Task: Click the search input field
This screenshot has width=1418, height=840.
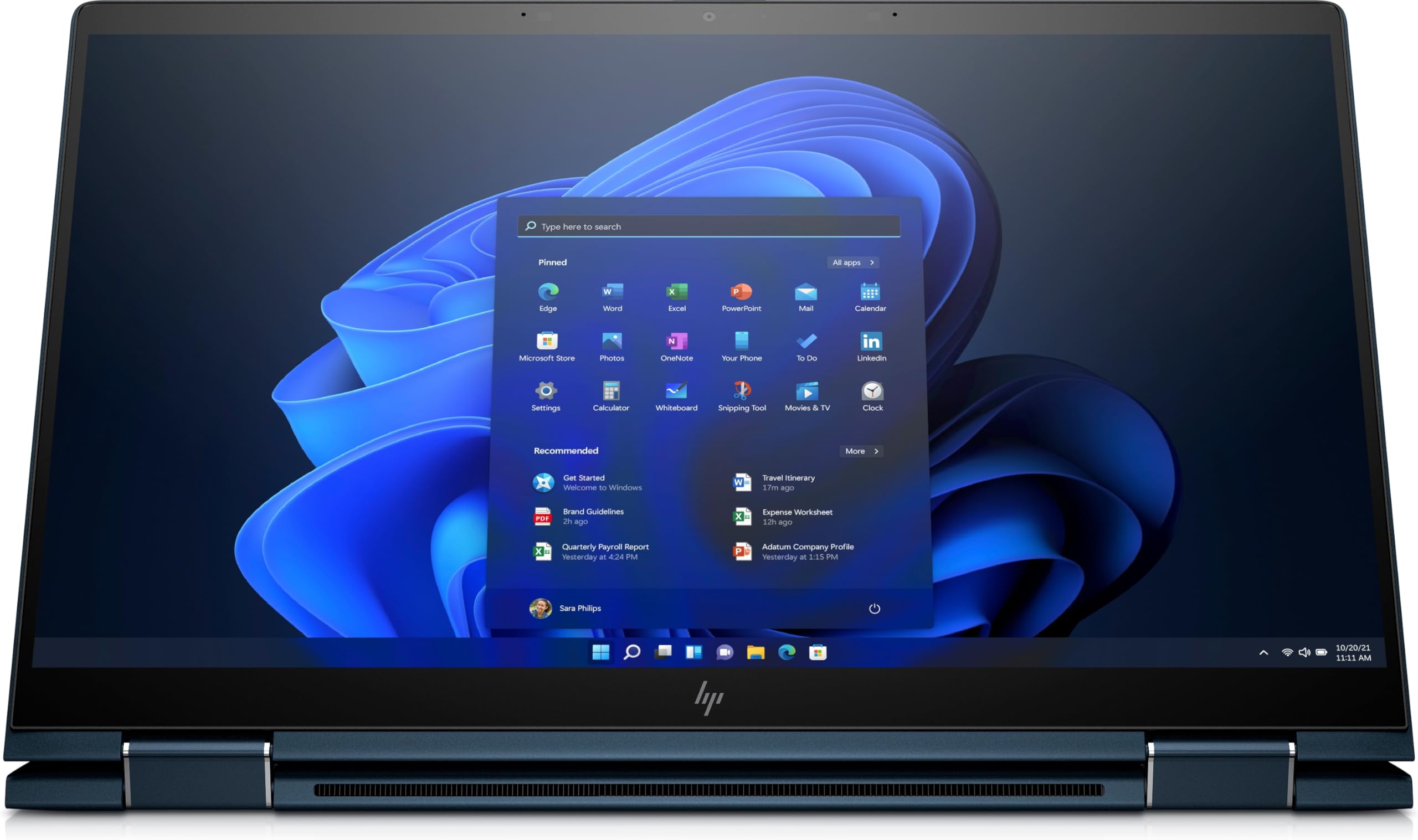Action: 693,226
